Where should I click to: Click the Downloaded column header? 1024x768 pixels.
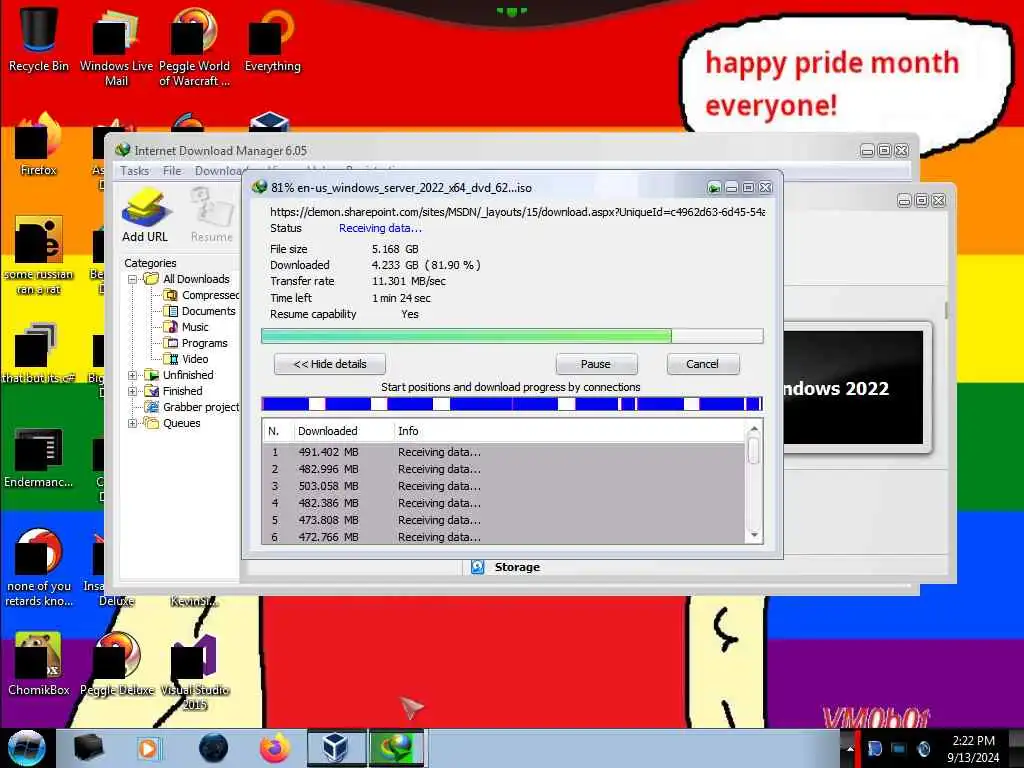(x=328, y=431)
